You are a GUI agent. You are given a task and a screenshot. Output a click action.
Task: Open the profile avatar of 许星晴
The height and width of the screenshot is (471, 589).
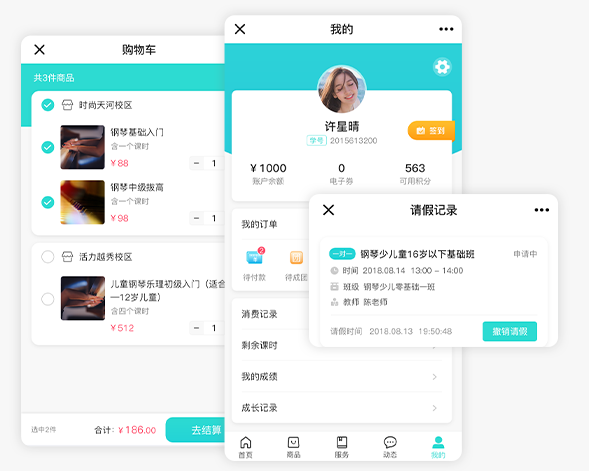tap(341, 89)
